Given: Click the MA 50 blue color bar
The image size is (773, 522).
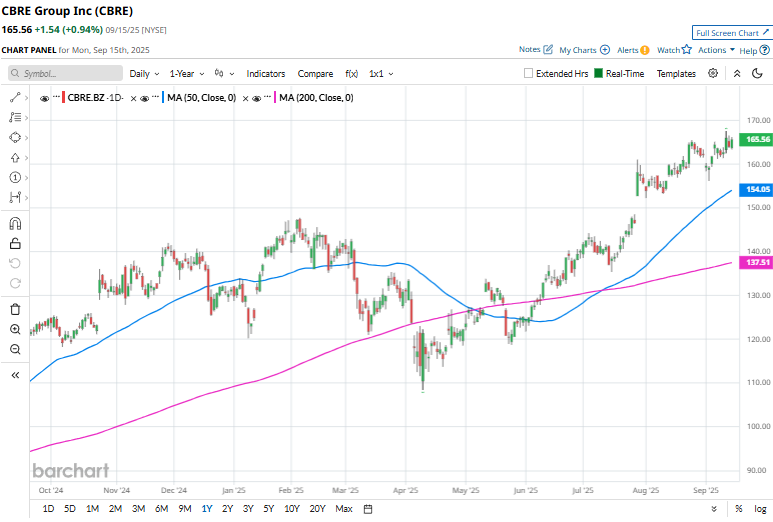Looking at the screenshot, I should point(163,98).
